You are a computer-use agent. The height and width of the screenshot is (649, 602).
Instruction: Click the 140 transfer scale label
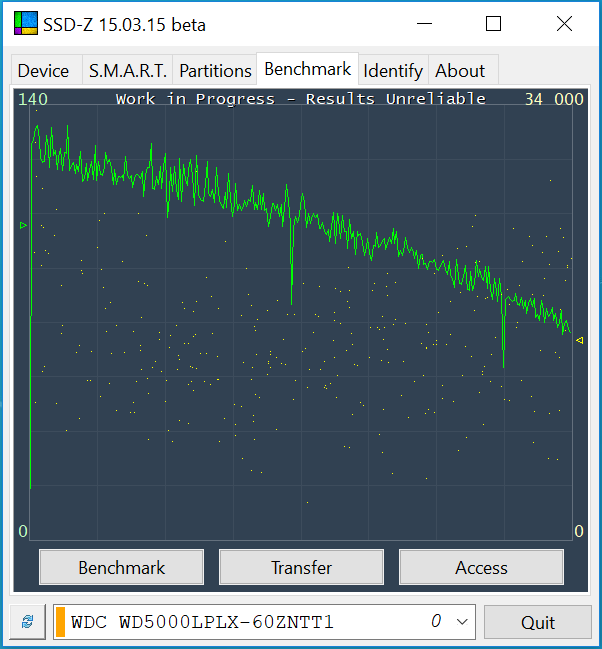33,99
